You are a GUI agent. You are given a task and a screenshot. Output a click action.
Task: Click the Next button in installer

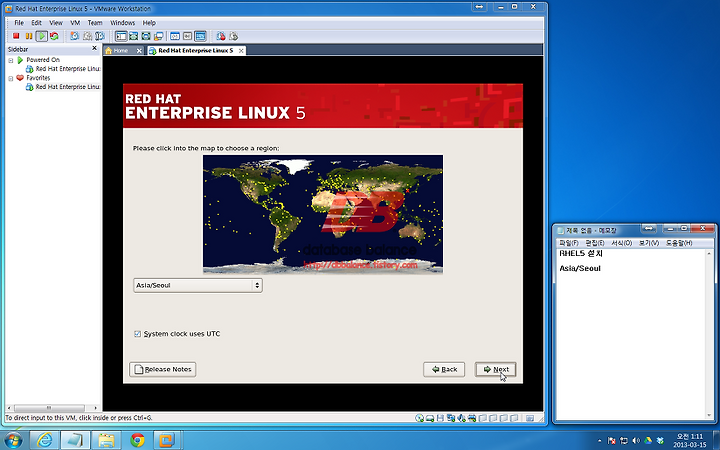tap(495, 369)
